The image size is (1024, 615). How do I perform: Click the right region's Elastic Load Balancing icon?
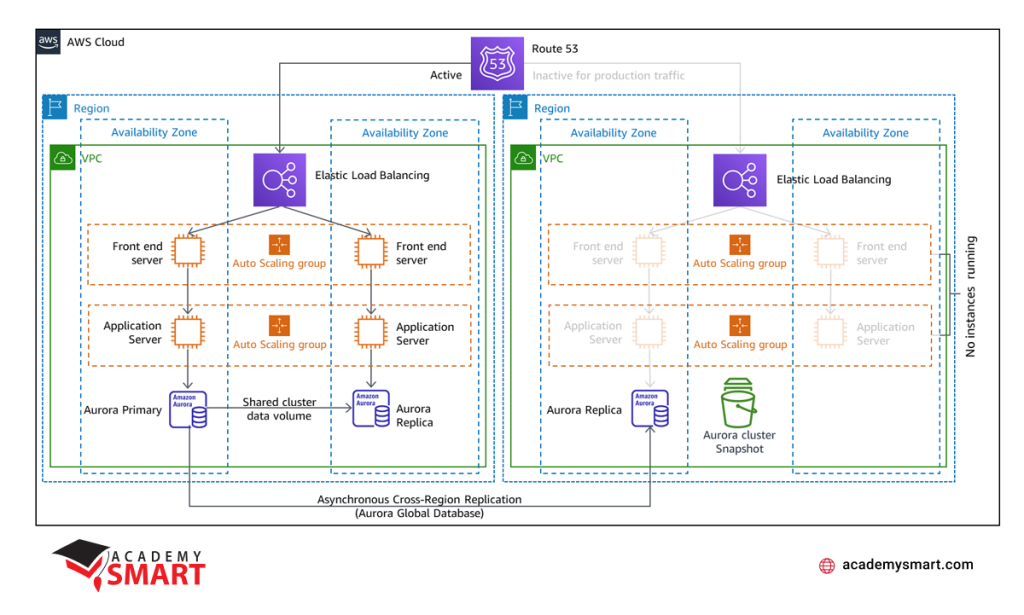click(739, 179)
